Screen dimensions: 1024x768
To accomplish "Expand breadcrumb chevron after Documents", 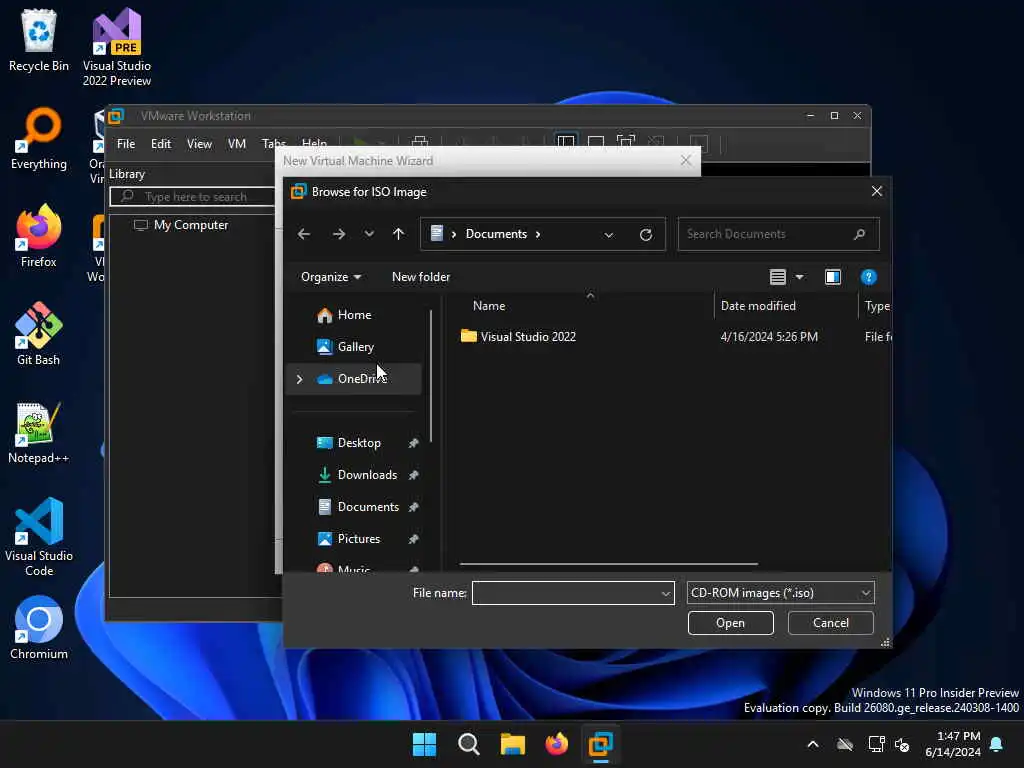I will (x=538, y=234).
